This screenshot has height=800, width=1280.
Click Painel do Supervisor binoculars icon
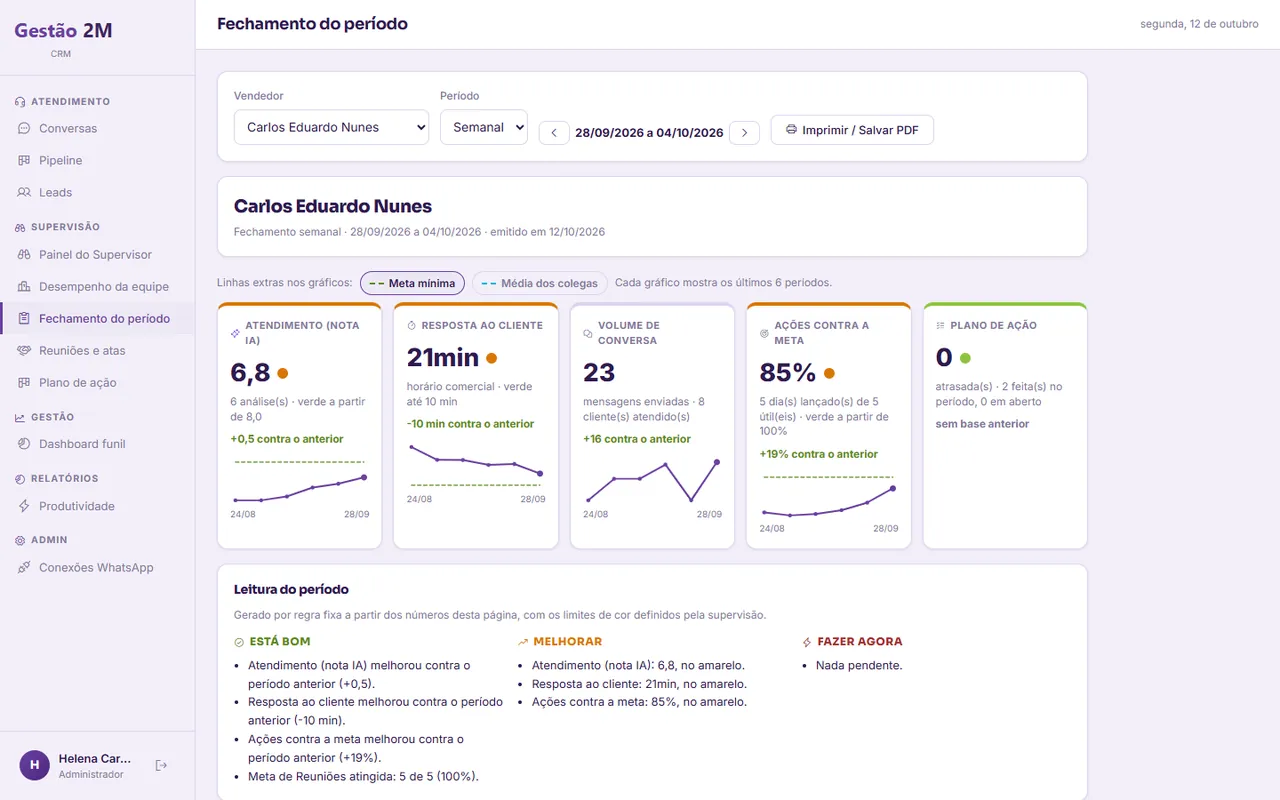click(x=24, y=254)
